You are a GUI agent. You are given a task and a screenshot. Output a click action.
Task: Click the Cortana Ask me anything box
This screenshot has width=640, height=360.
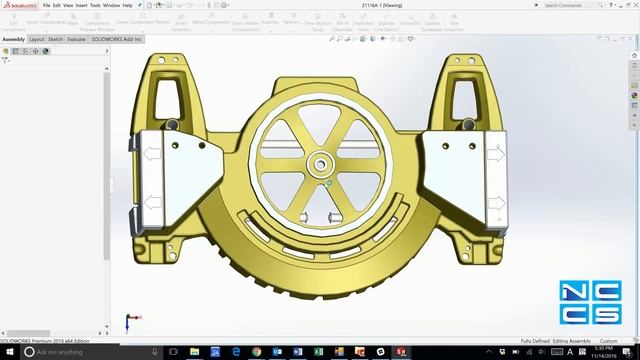pos(91,352)
